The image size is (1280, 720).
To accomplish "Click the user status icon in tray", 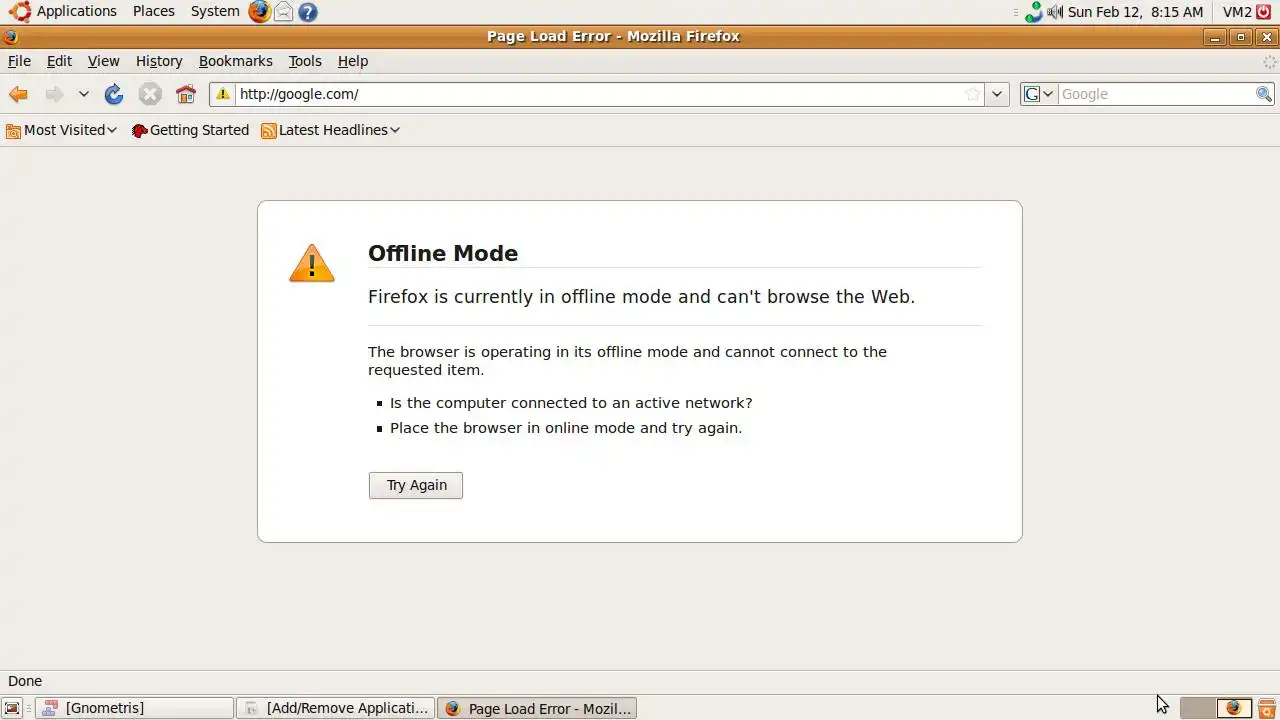I will pos(1033,12).
